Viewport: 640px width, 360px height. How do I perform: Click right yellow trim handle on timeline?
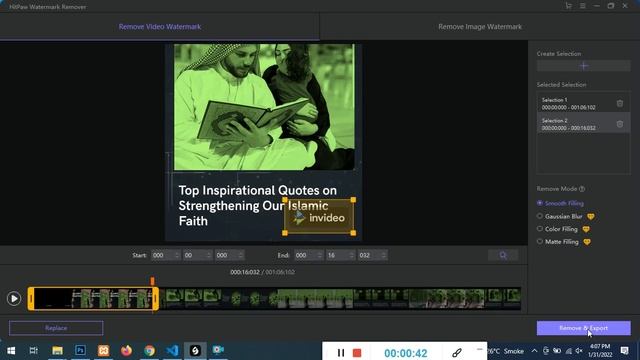pos(156,299)
